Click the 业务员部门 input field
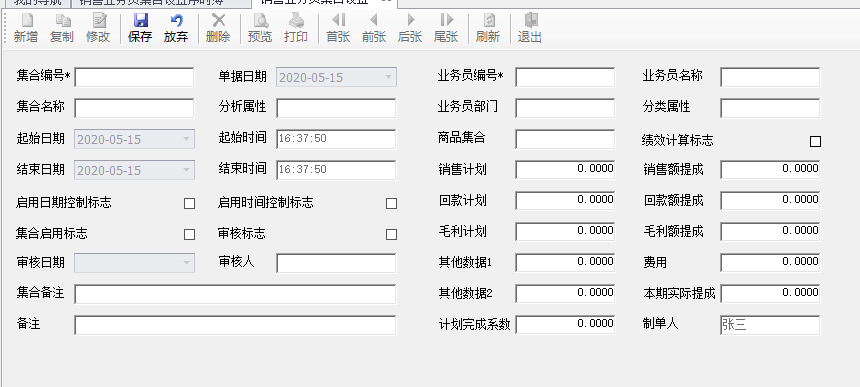This screenshot has height=387, width=860. click(x=565, y=108)
